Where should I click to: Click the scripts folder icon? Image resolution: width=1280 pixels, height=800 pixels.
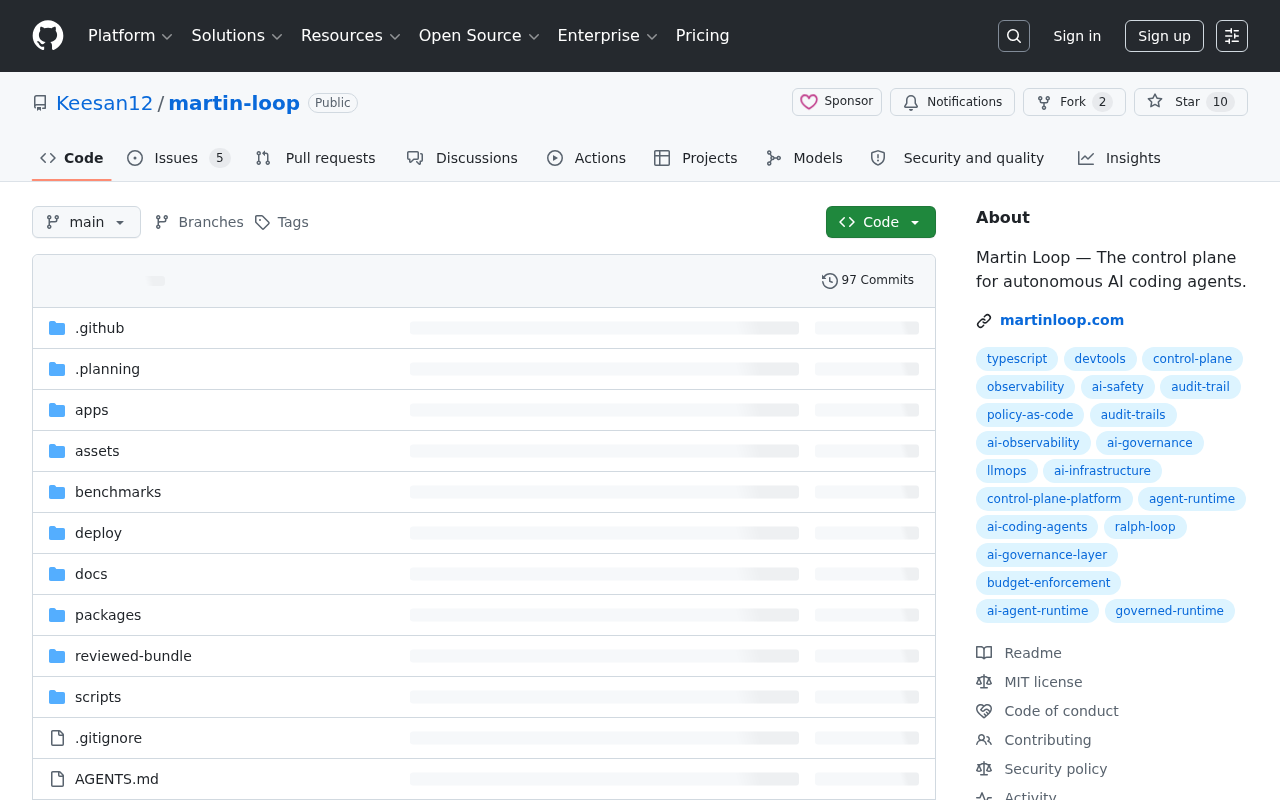[x=57, y=697]
